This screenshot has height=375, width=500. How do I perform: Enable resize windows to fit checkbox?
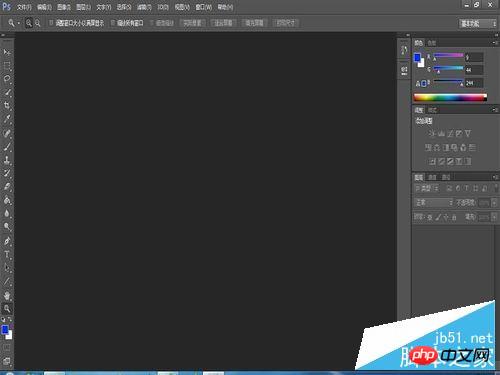point(51,23)
